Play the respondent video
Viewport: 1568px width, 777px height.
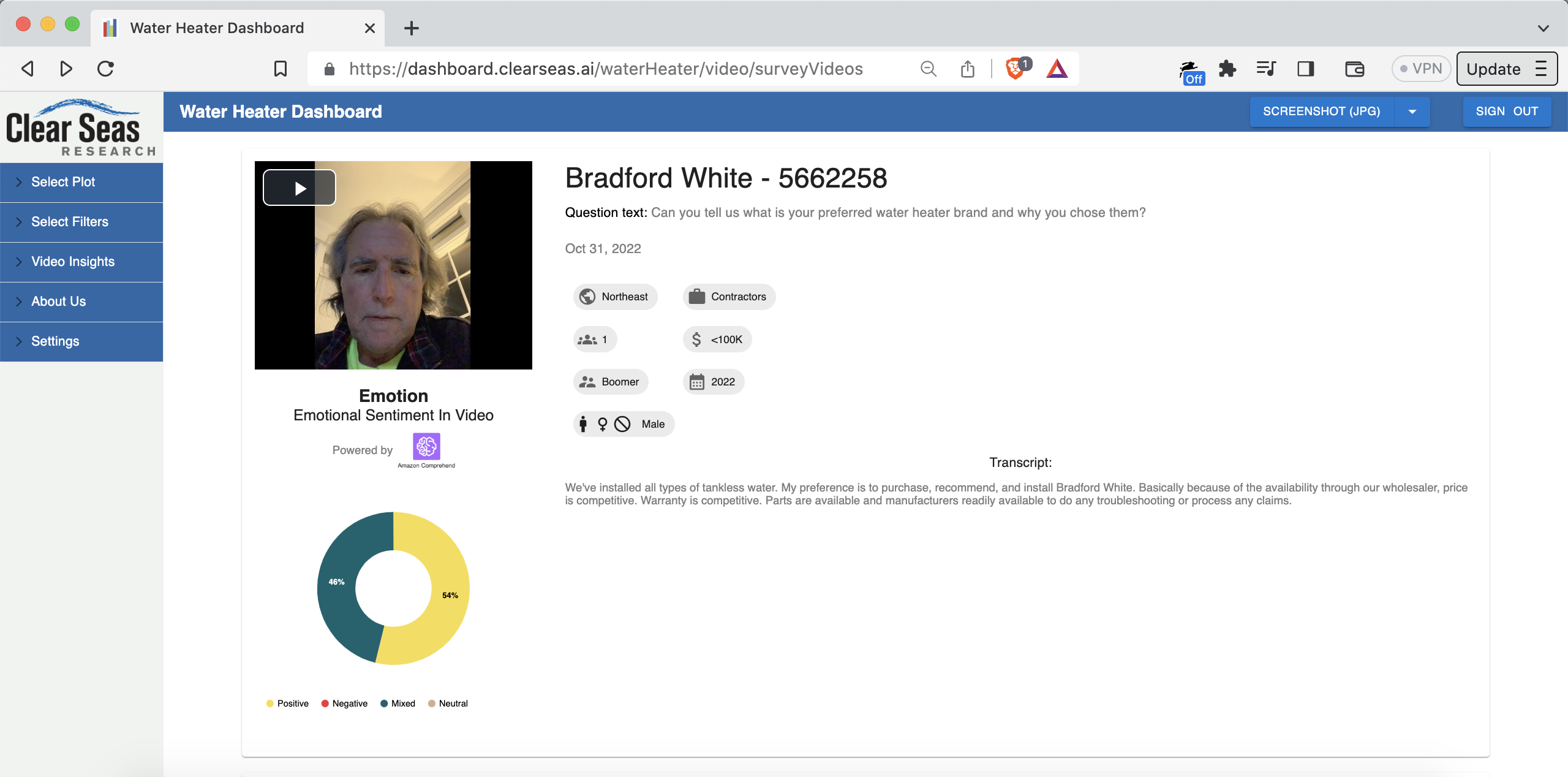tap(300, 188)
